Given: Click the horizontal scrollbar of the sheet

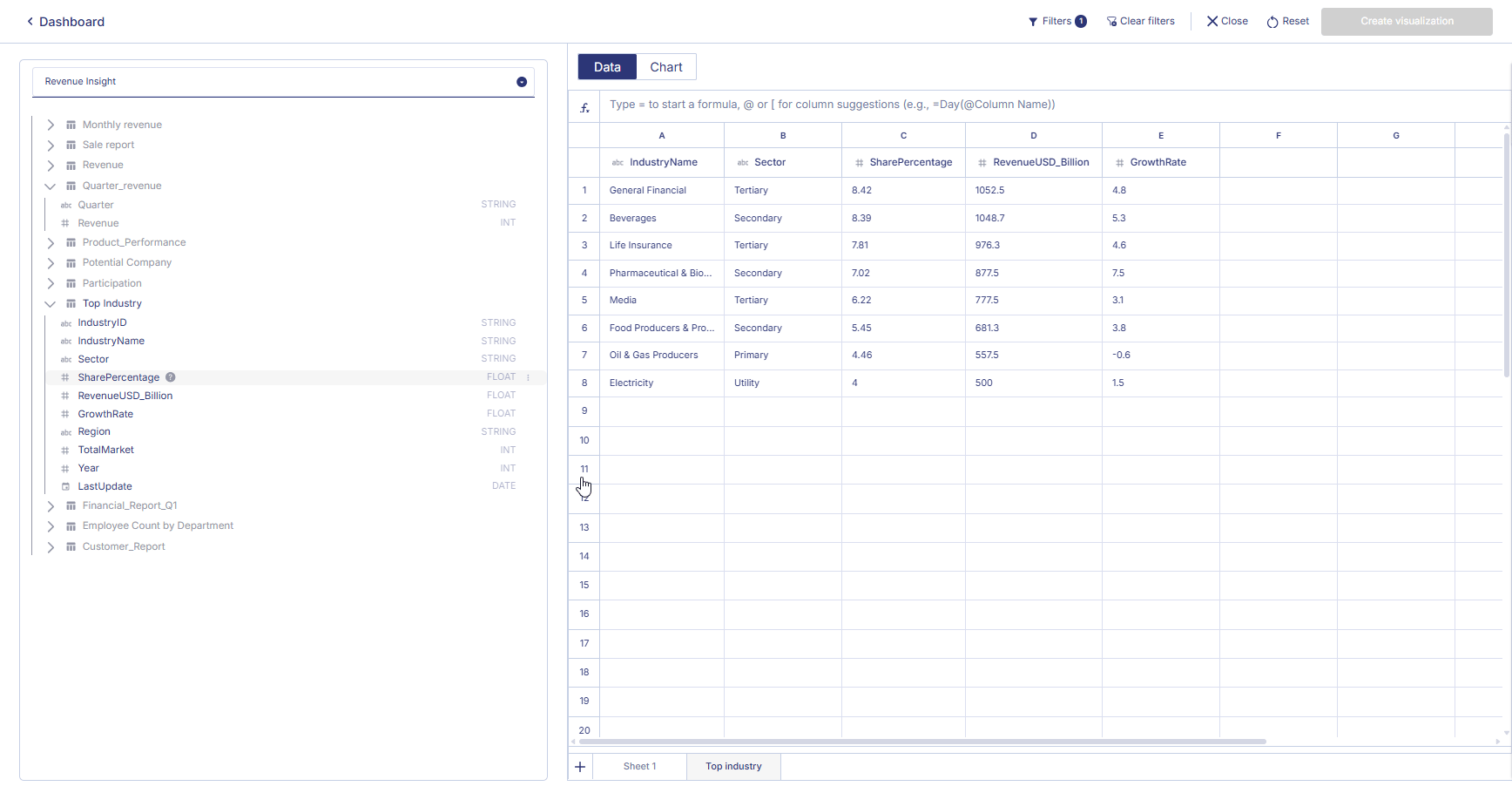Looking at the screenshot, I should 921,742.
